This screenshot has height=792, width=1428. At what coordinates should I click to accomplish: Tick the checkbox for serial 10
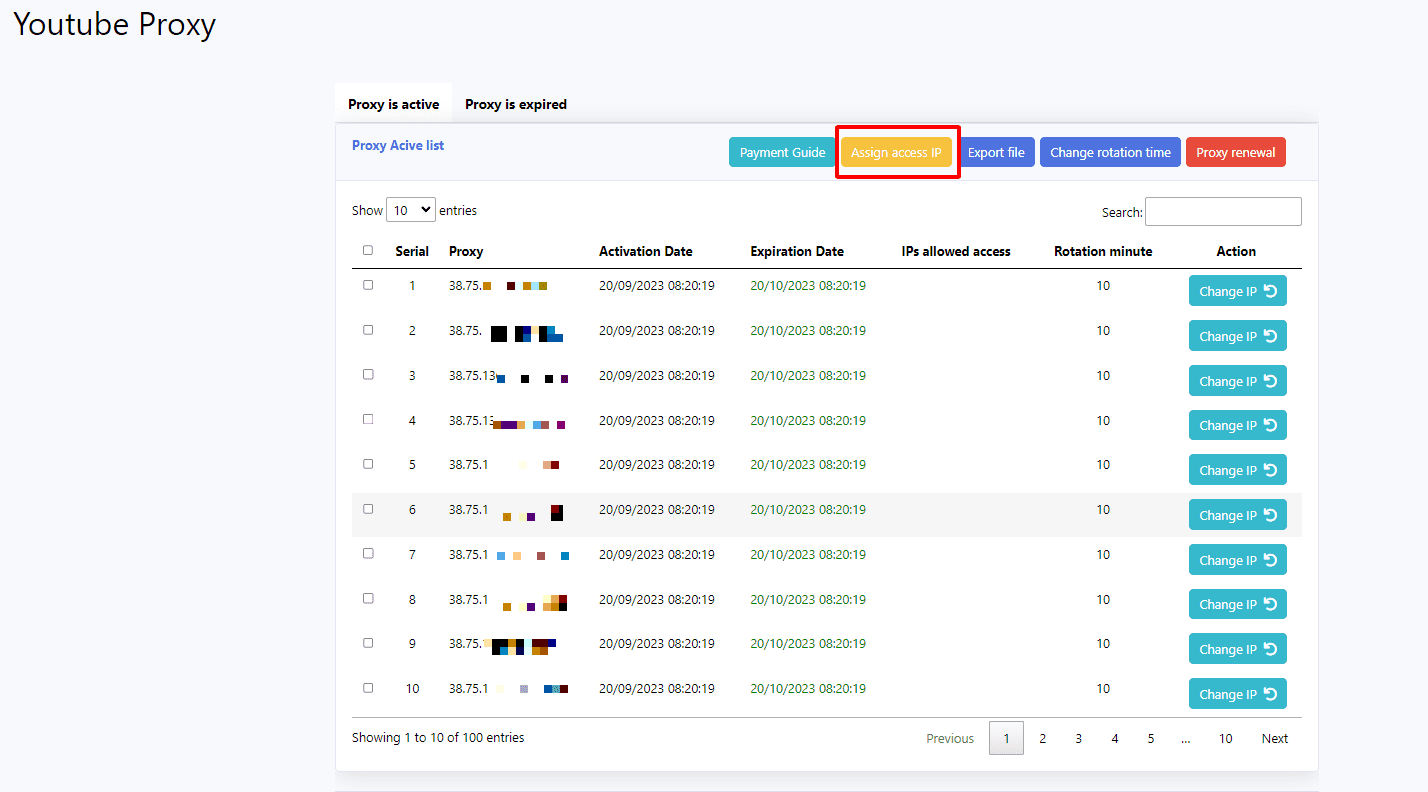coord(368,688)
